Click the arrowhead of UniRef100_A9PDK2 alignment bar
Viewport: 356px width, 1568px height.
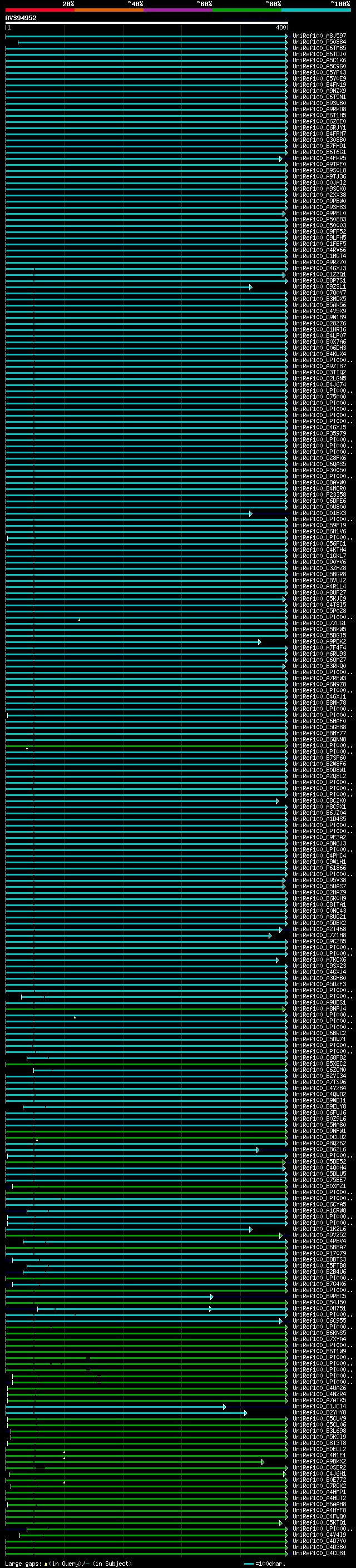click(259, 642)
